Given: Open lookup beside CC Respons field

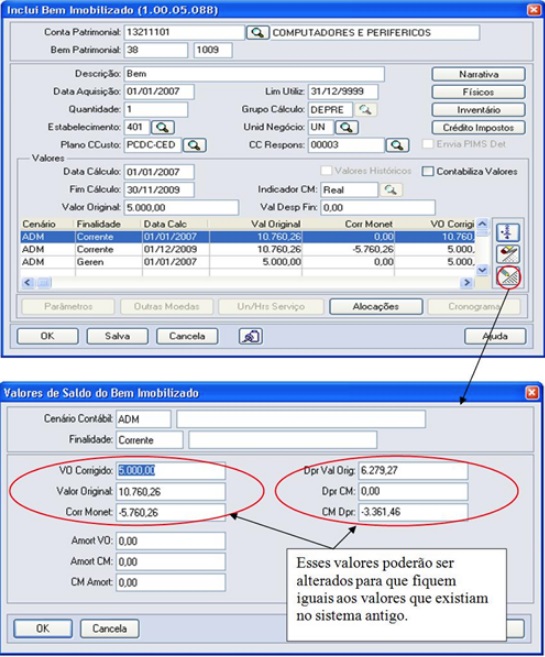Looking at the screenshot, I should point(397,145).
